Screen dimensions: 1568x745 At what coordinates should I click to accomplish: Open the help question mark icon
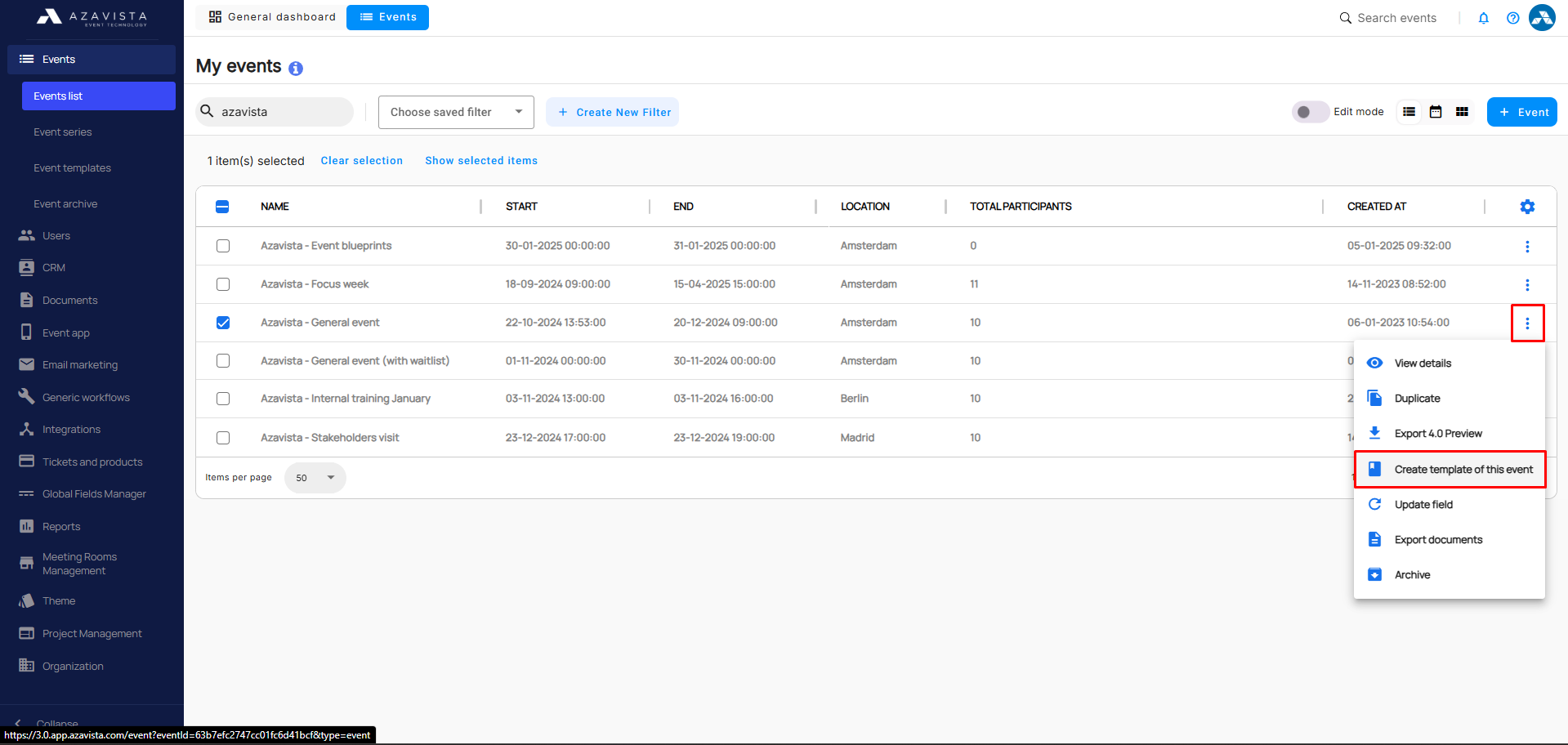click(1513, 18)
